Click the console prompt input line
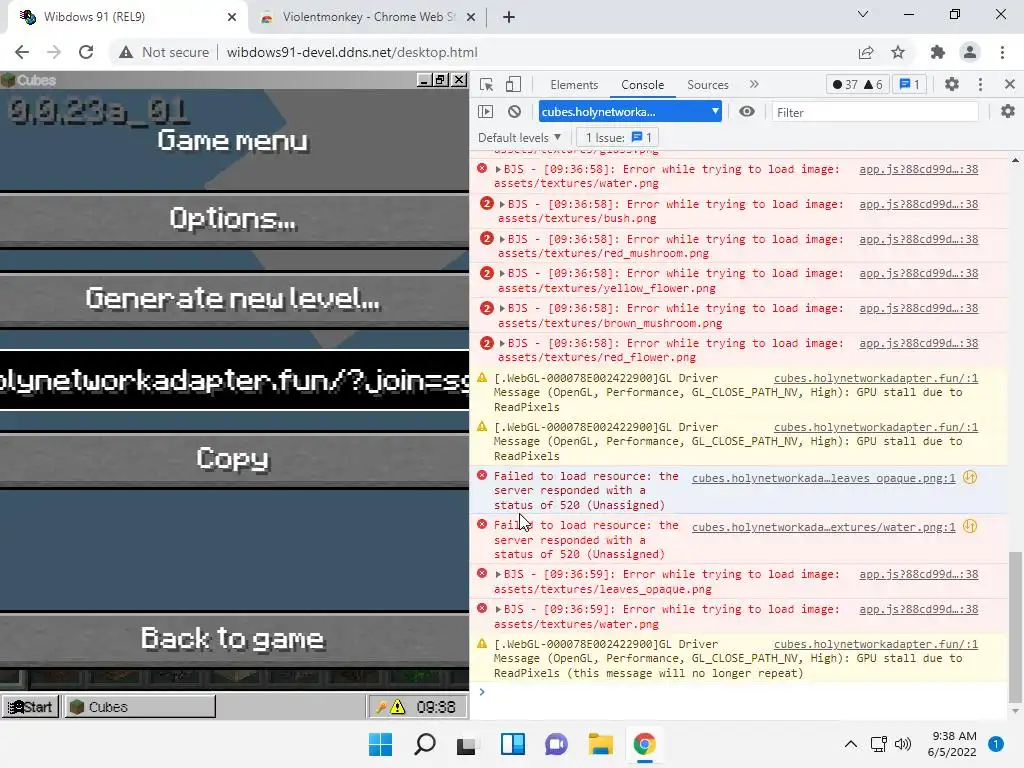 pyautogui.click(x=738, y=692)
